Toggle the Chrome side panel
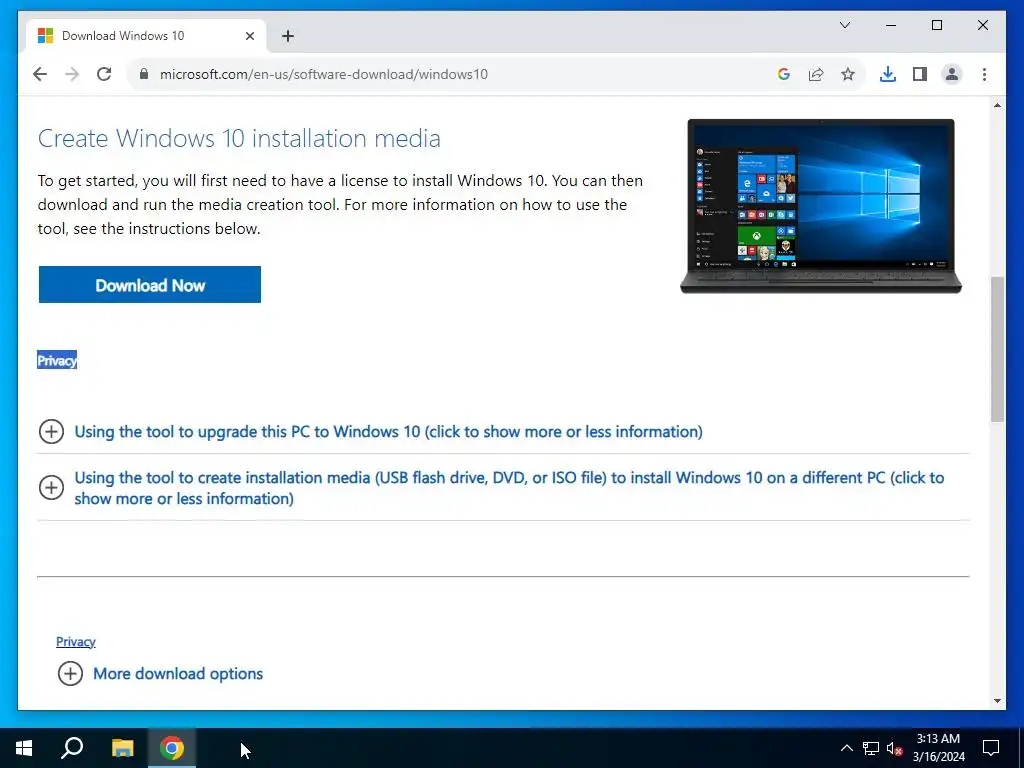Image resolution: width=1024 pixels, height=768 pixels. (x=920, y=74)
